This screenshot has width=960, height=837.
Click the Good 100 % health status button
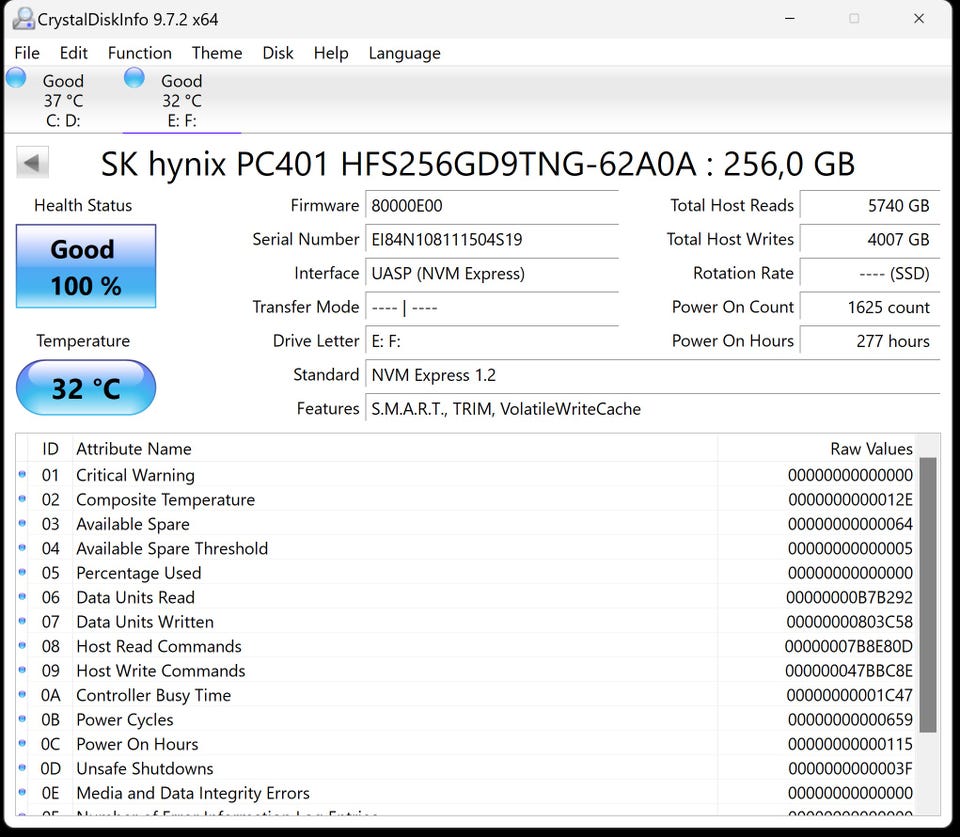(x=86, y=267)
